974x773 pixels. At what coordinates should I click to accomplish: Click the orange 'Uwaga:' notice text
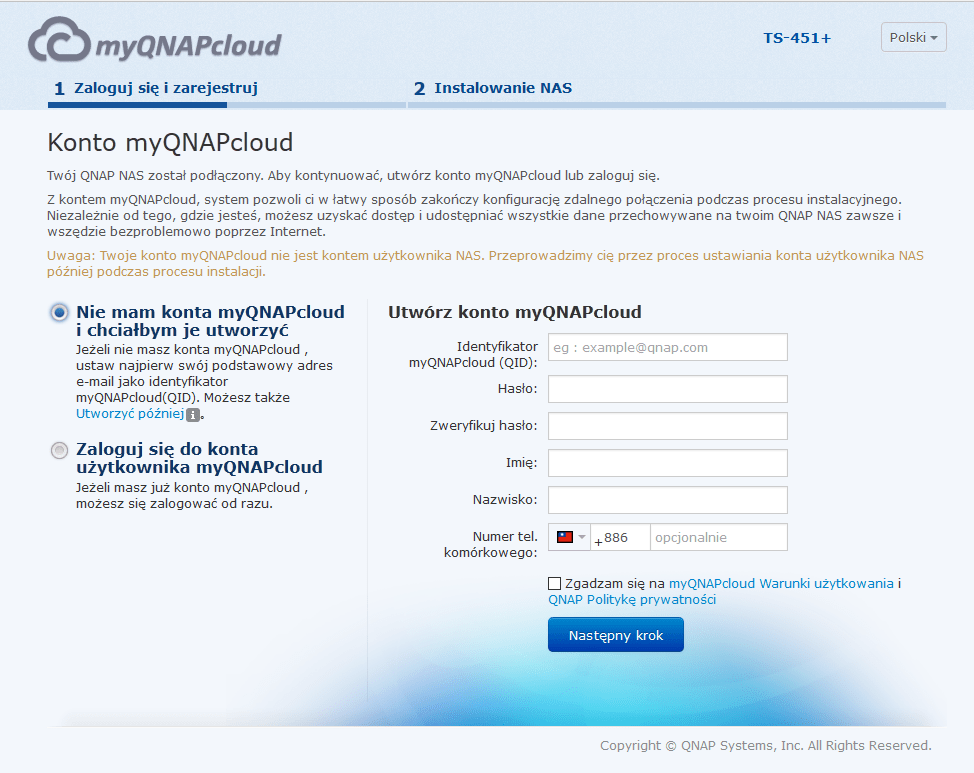[485, 263]
